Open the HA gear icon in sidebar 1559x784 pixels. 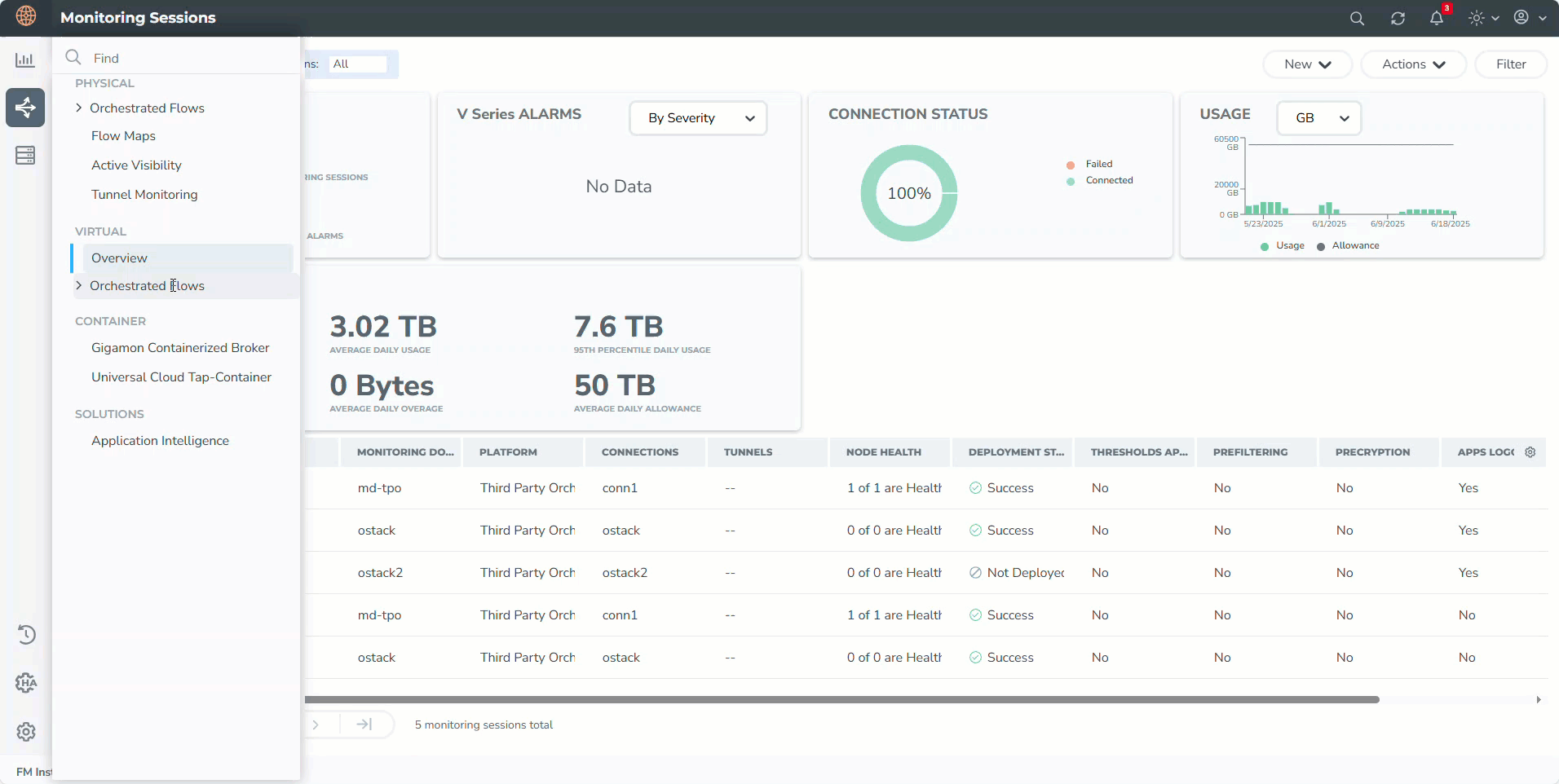pos(26,683)
